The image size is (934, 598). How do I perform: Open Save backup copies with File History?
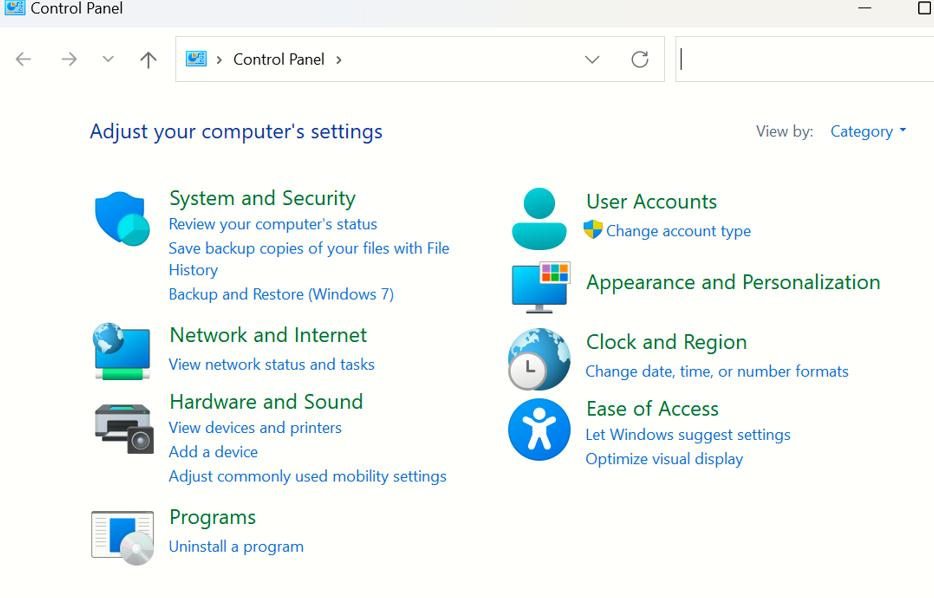pos(309,258)
